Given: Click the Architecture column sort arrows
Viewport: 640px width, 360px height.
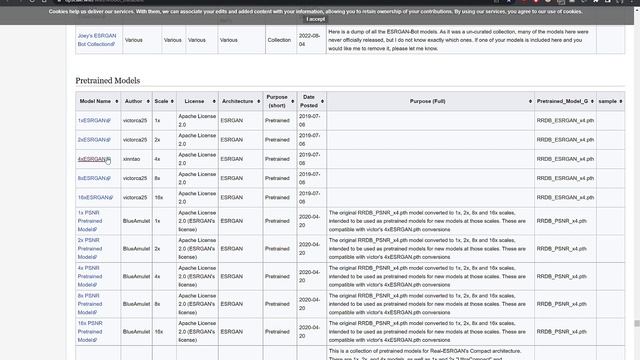Looking at the screenshot, I should point(258,101).
